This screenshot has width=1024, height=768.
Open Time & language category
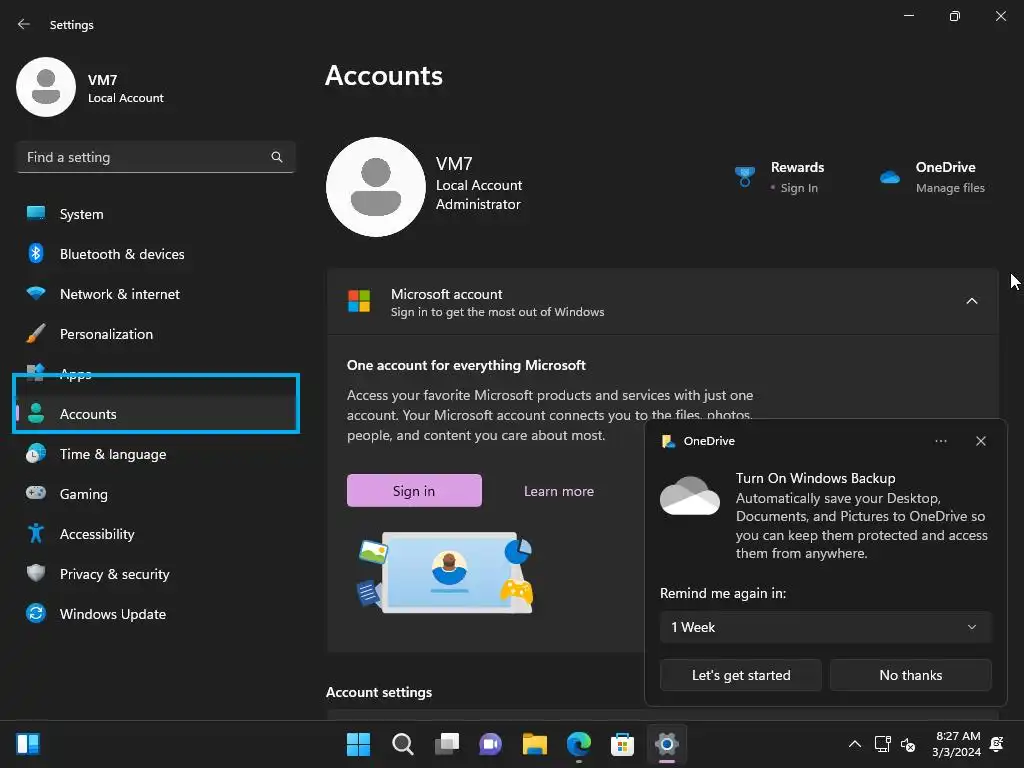155,454
